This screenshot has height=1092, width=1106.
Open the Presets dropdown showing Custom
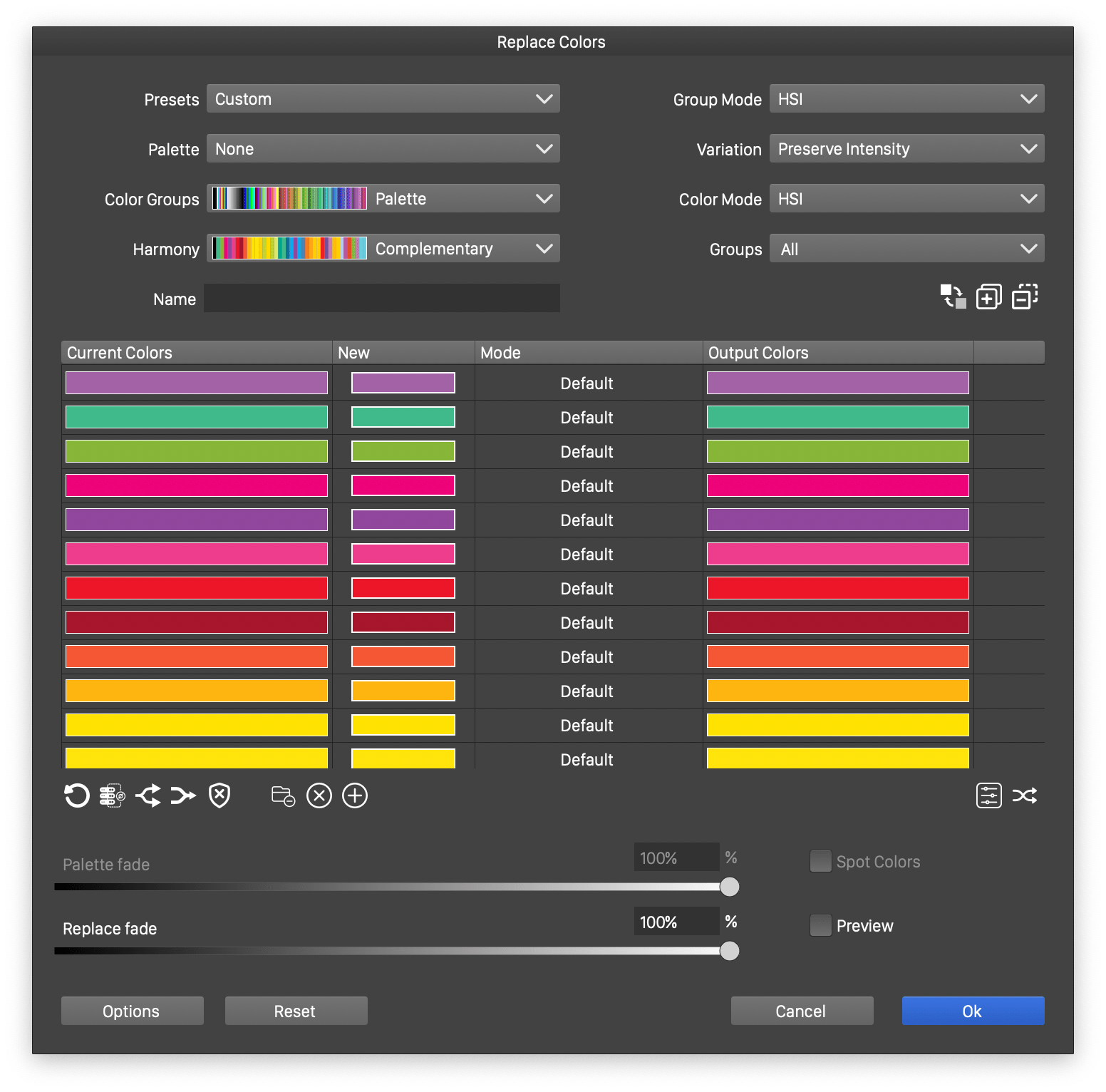point(383,98)
